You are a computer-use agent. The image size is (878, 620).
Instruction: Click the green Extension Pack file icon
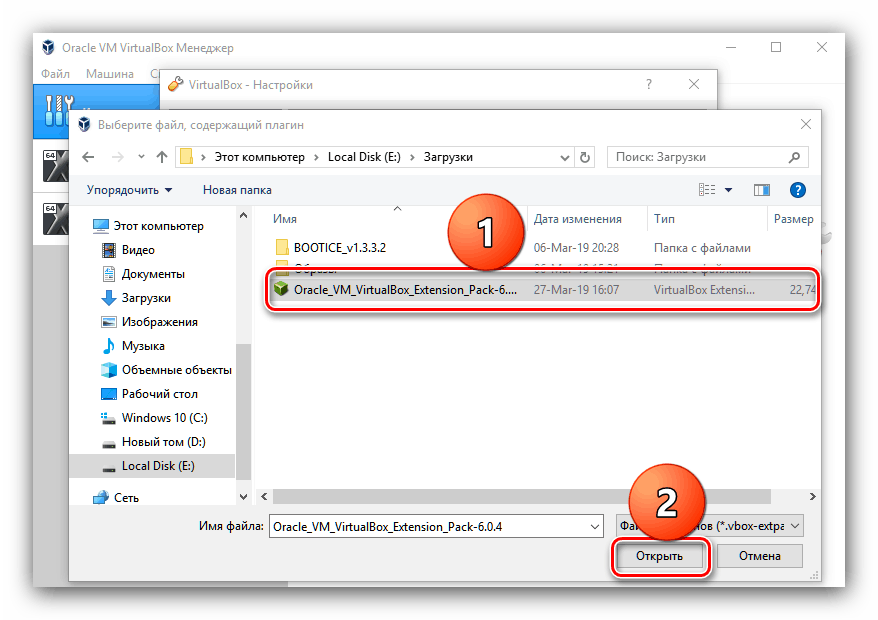(281, 290)
